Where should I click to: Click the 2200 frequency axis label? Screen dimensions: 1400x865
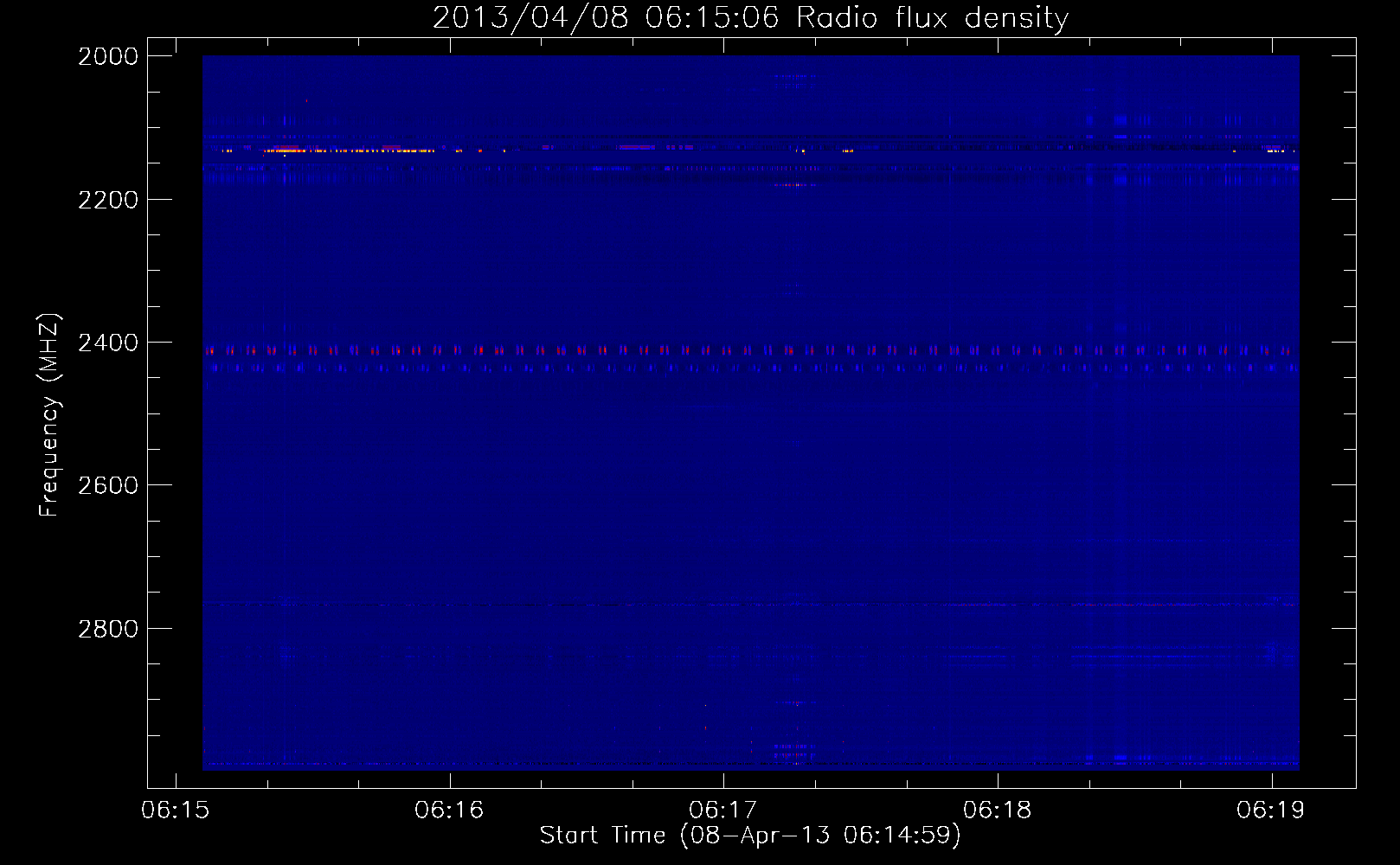click(108, 200)
